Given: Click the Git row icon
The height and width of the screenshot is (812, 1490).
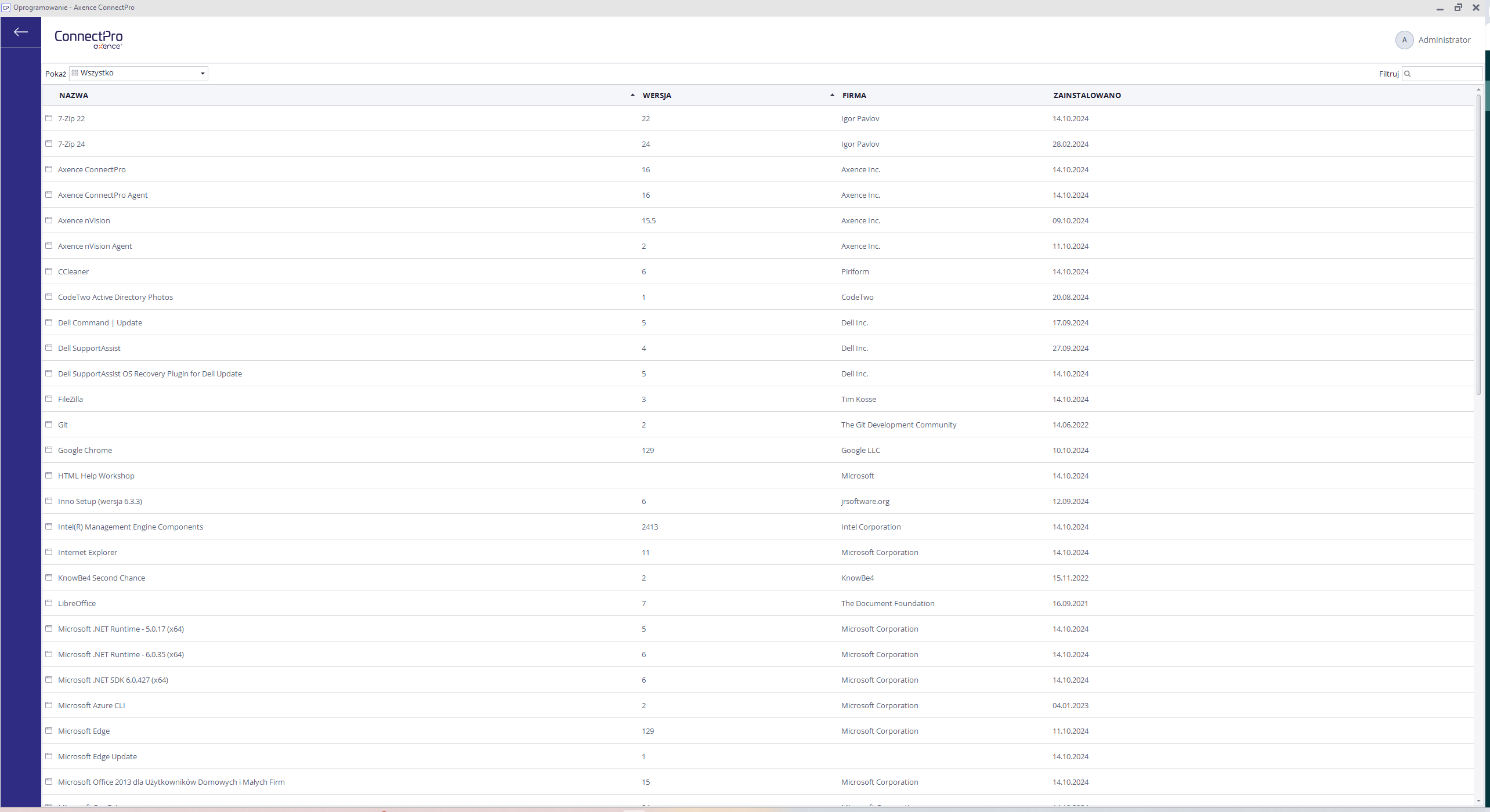Looking at the screenshot, I should 49,425.
